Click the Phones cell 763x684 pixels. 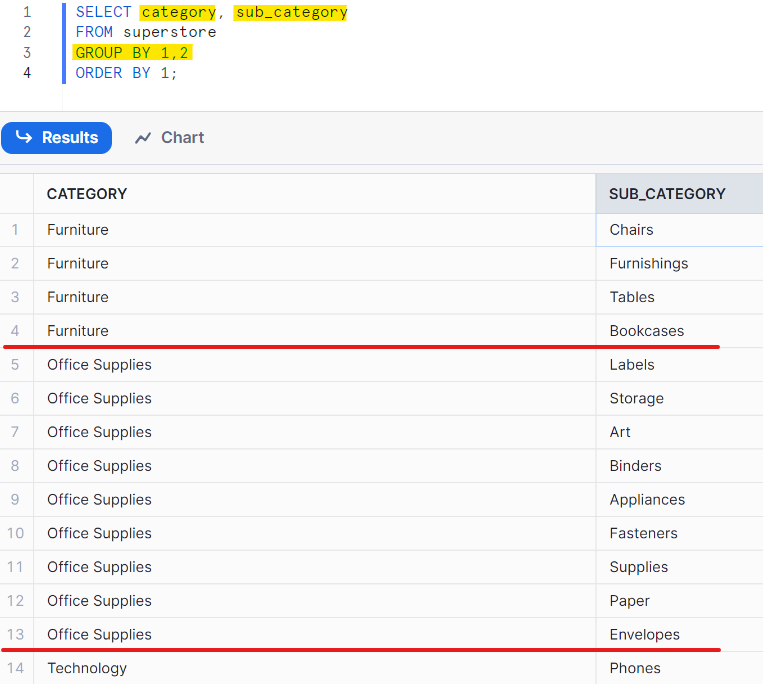(635, 668)
